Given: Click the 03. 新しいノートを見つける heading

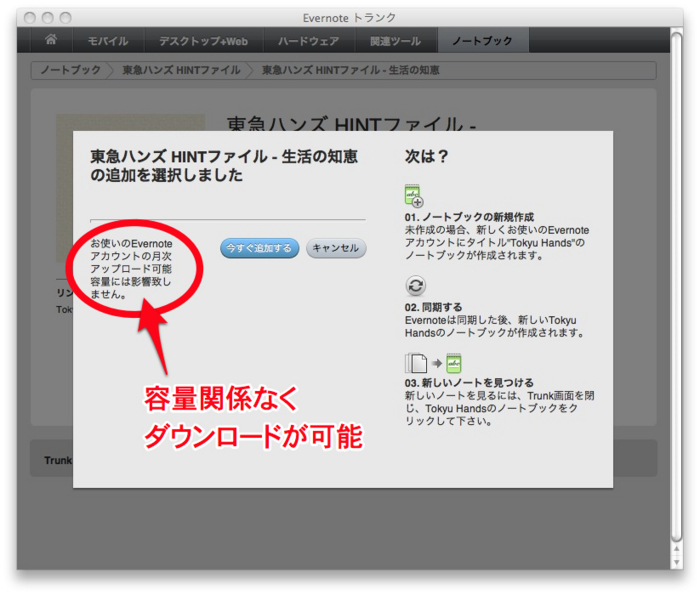Looking at the screenshot, I should tap(469, 383).
